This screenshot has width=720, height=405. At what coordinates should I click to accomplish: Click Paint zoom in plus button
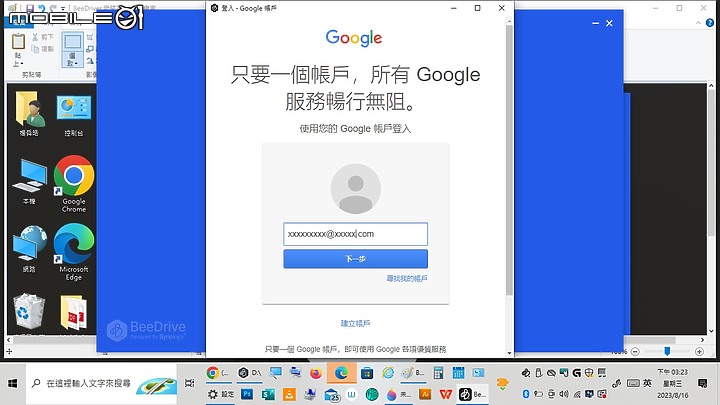(699, 352)
